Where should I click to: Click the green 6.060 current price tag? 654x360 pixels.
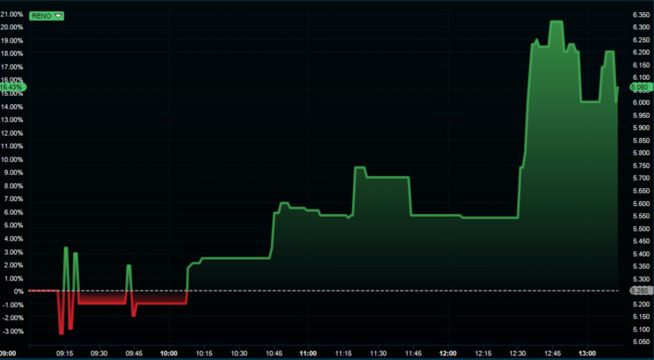641,87
